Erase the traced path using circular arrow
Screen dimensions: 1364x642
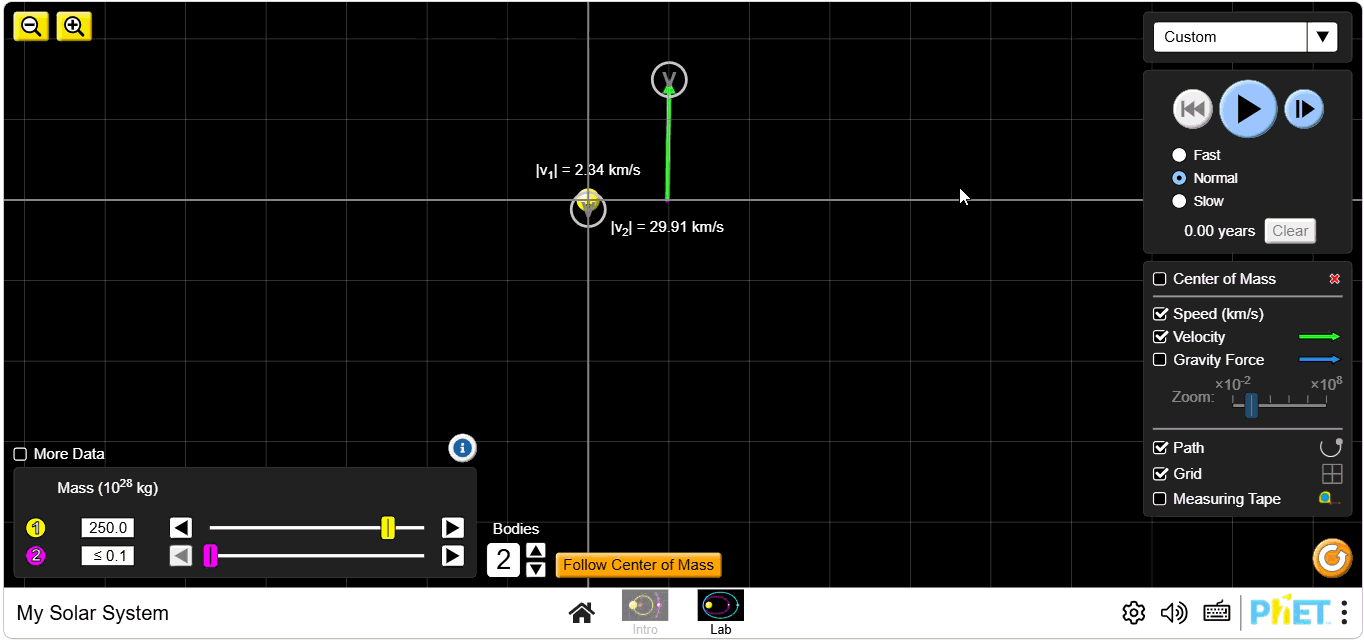pyautogui.click(x=1330, y=447)
